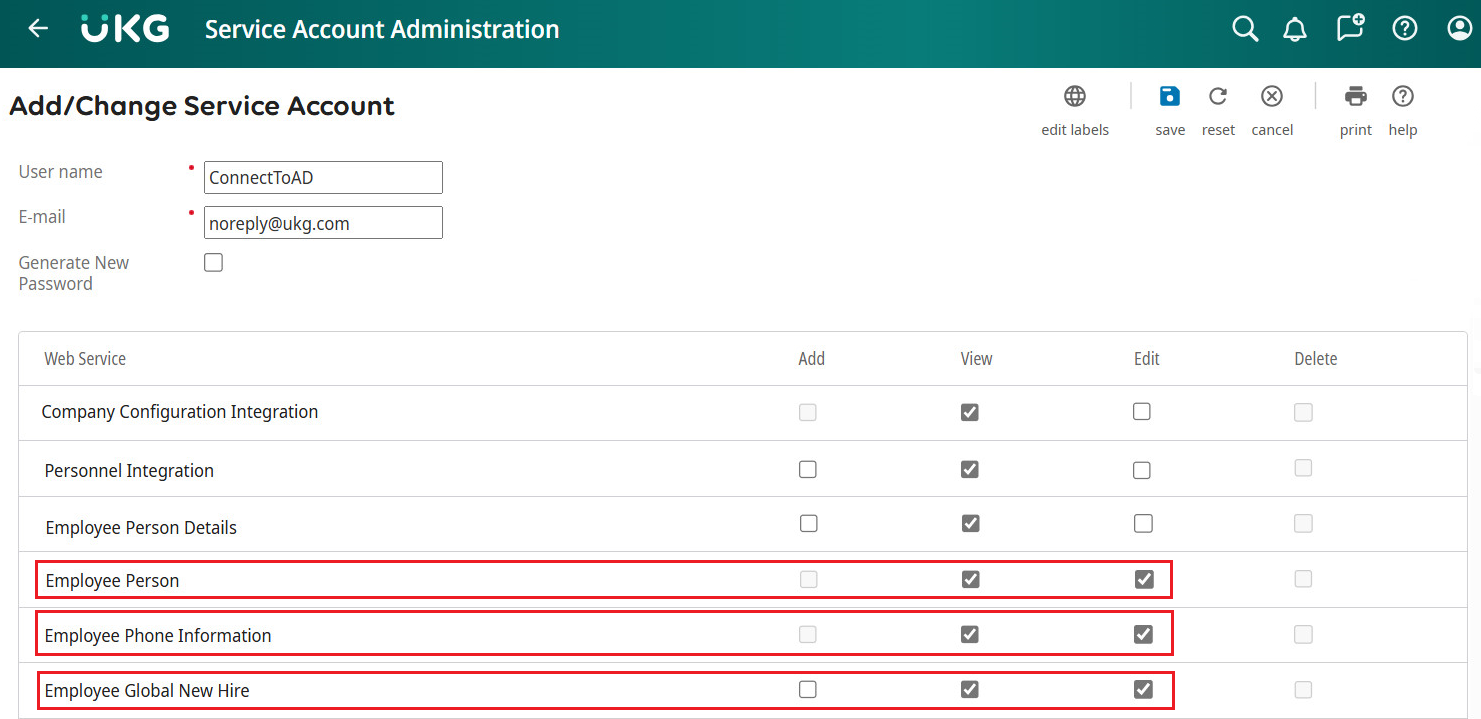The height and width of the screenshot is (719, 1481).
Task: Click the View column header
Action: (x=977, y=358)
